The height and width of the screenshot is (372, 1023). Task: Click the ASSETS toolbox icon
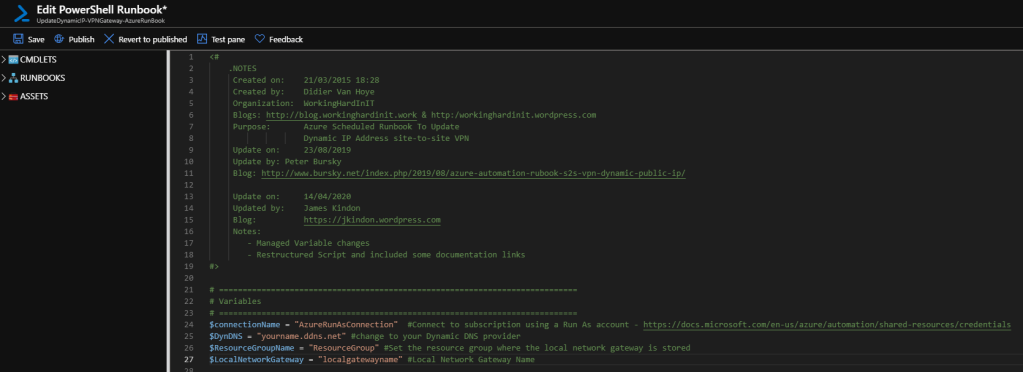pos(13,97)
